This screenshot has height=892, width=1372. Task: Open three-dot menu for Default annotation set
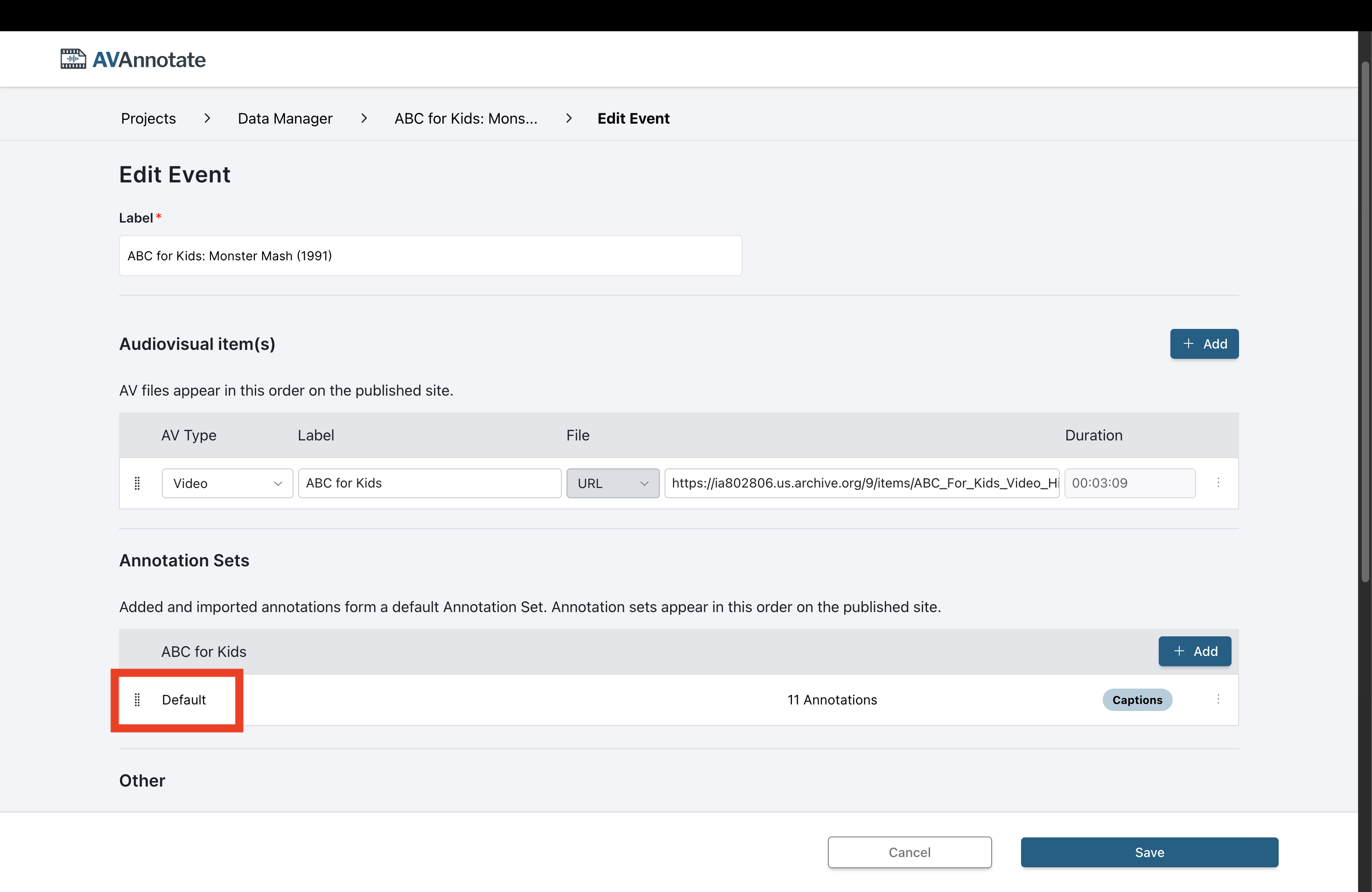point(1218,699)
